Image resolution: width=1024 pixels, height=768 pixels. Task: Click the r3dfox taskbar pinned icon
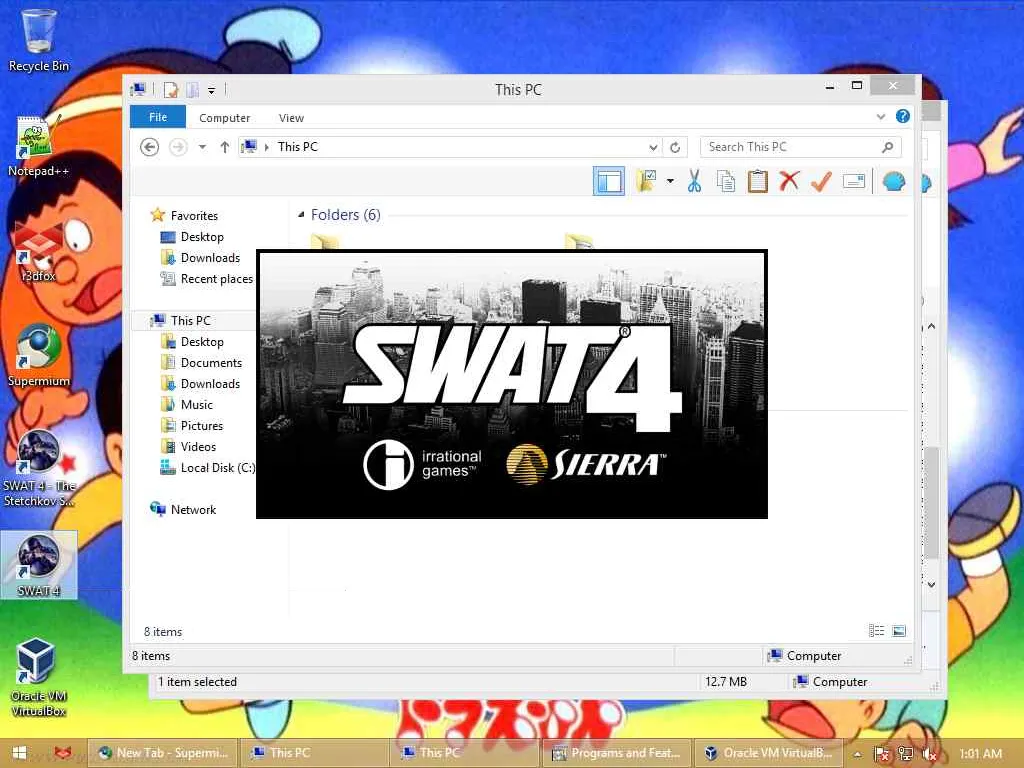click(62, 753)
